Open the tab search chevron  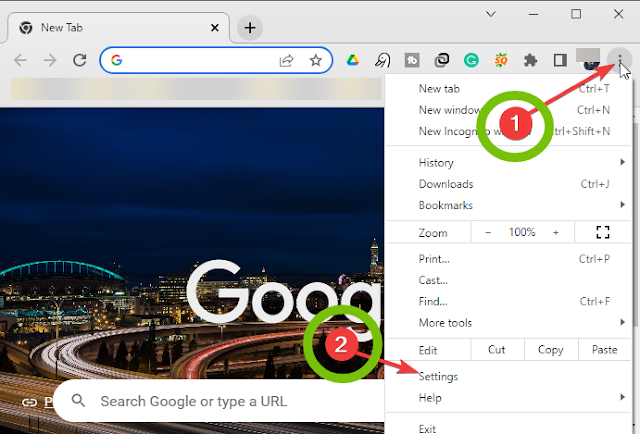point(491,14)
